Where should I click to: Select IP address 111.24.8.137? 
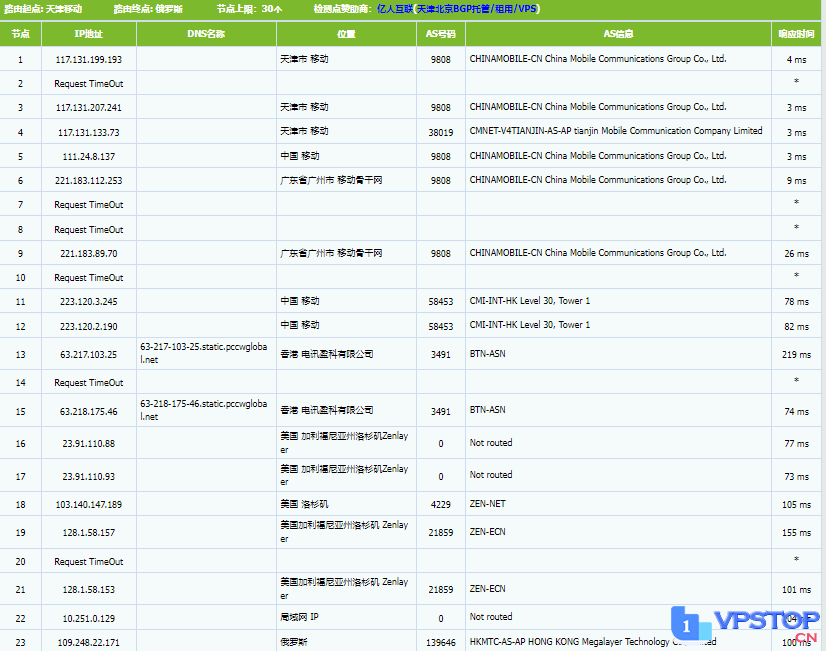pos(88,156)
